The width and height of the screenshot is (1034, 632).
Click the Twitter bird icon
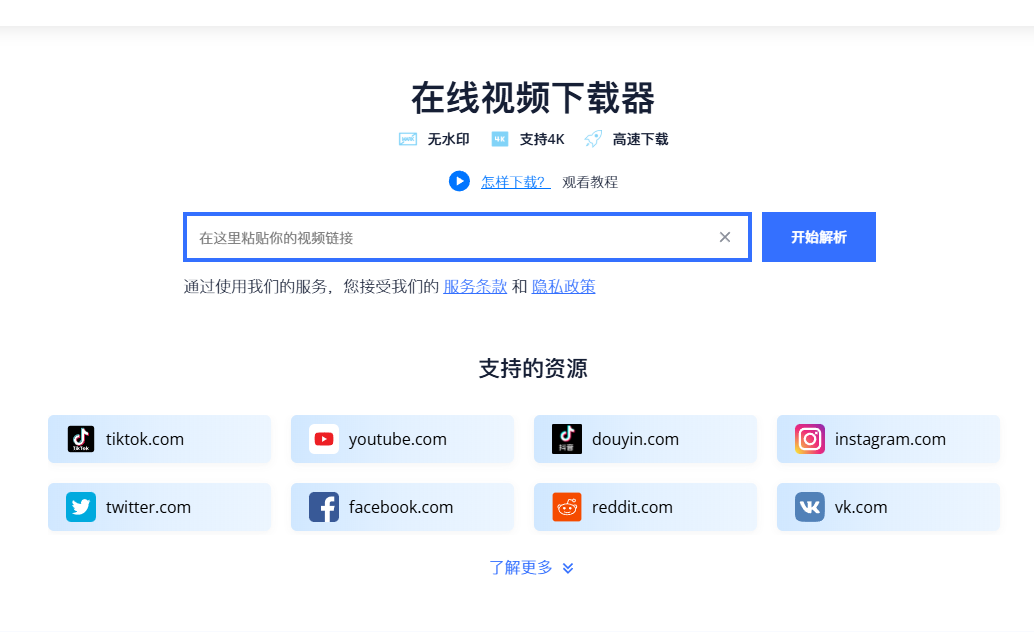click(x=81, y=507)
